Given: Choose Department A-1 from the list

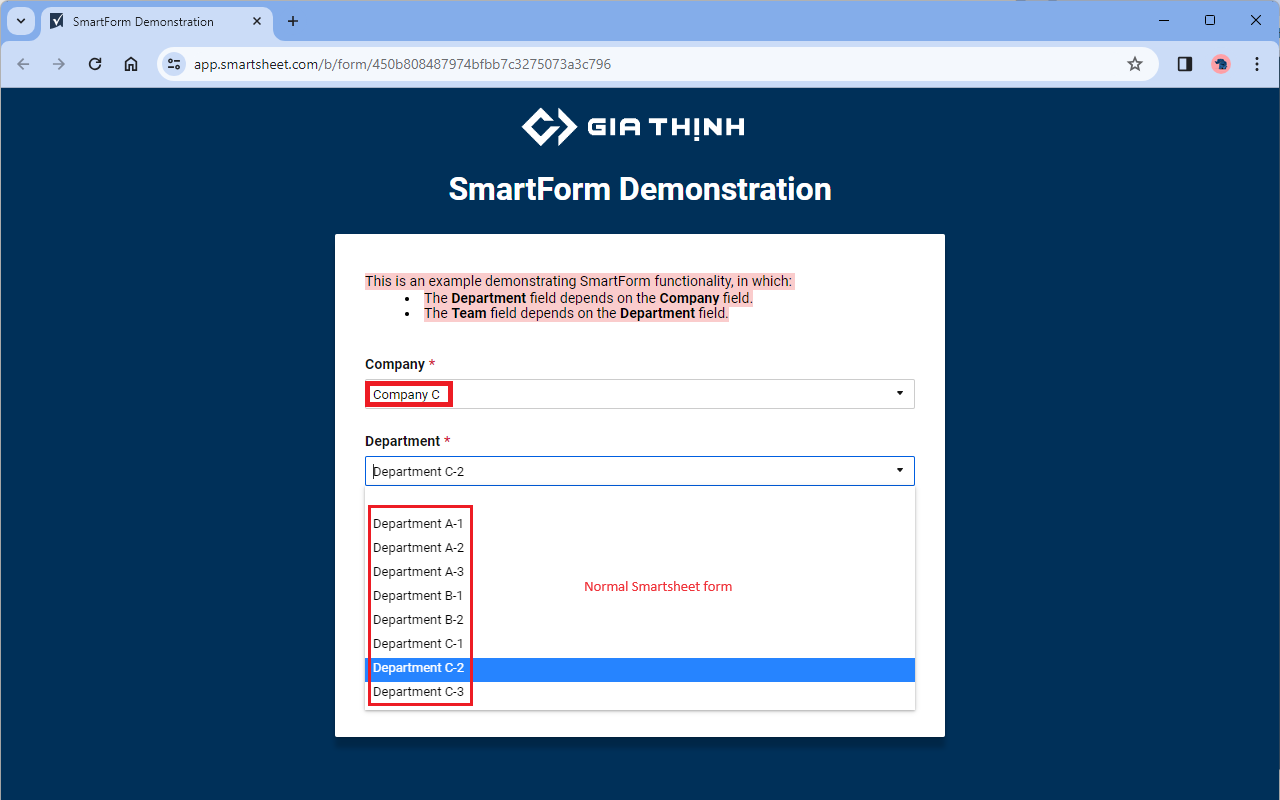Looking at the screenshot, I should click(640, 524).
